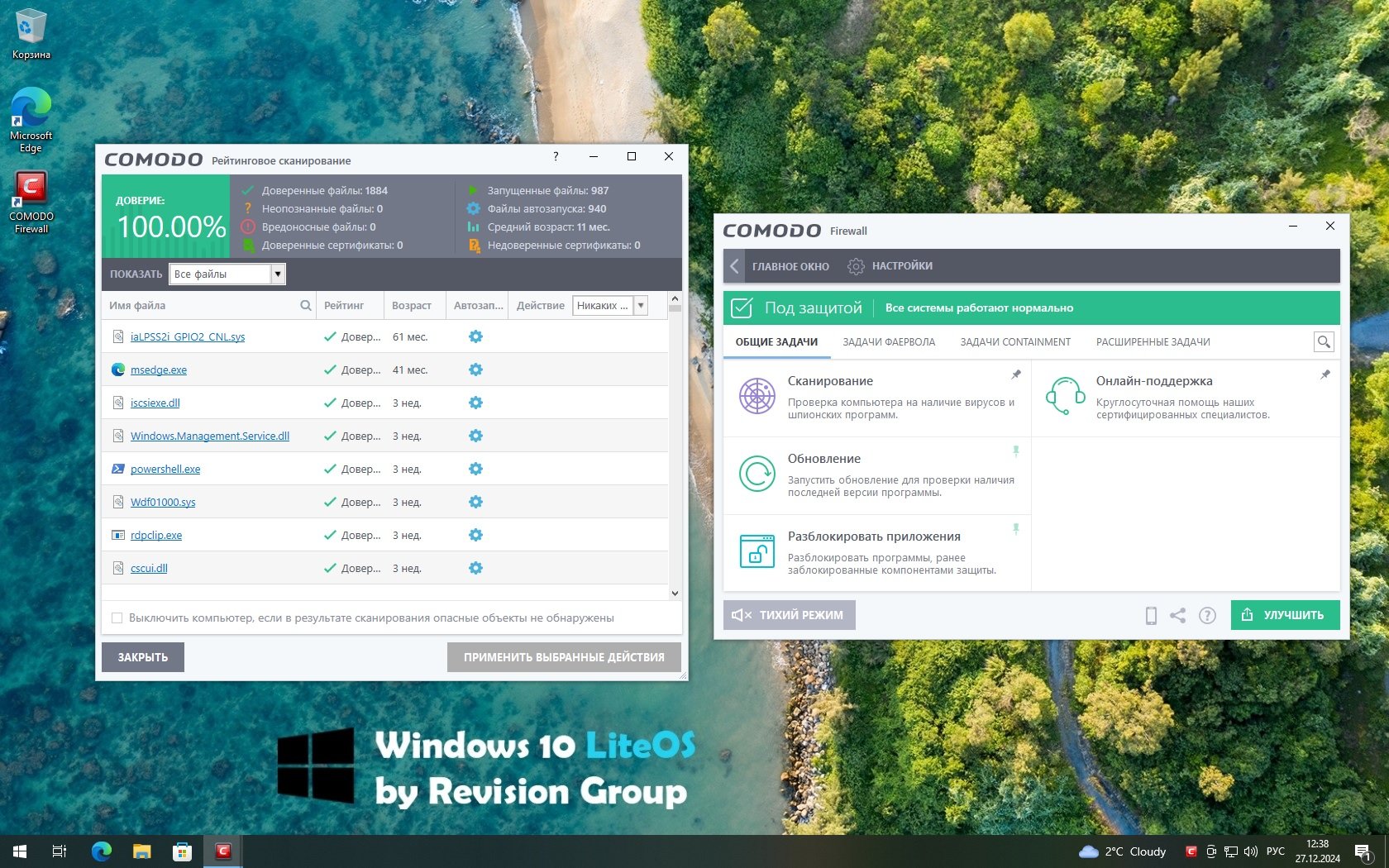Viewport: 1389px width, 868px height.
Task: Open Настройки settings in Firewall header
Action: pyautogui.click(x=890, y=266)
